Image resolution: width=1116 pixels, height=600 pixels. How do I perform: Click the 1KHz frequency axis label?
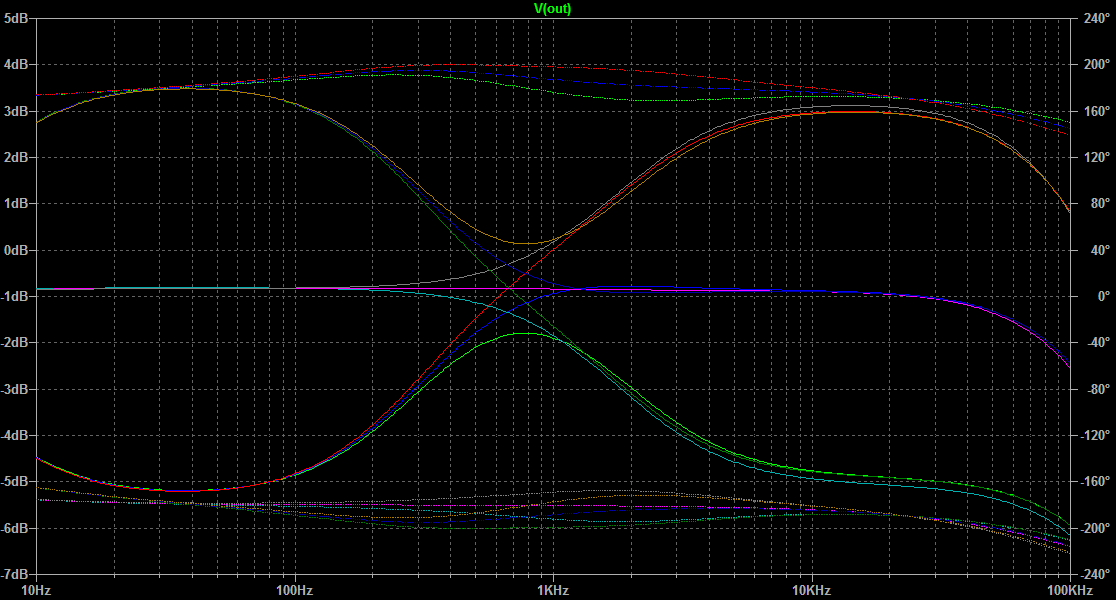(553, 591)
